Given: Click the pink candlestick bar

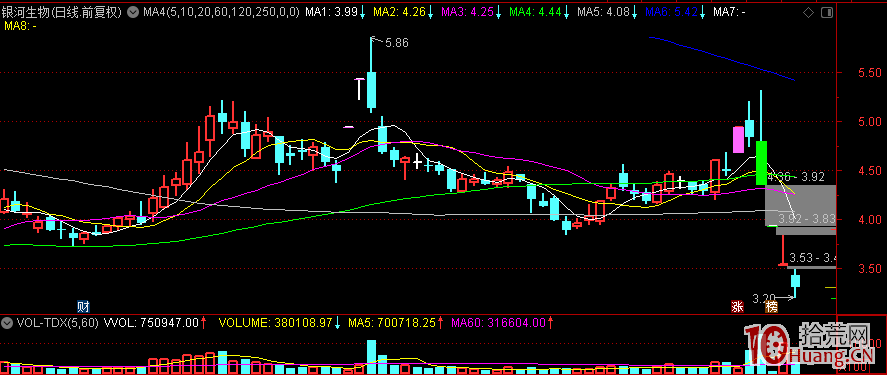Looking at the screenshot, I should tap(738, 140).
